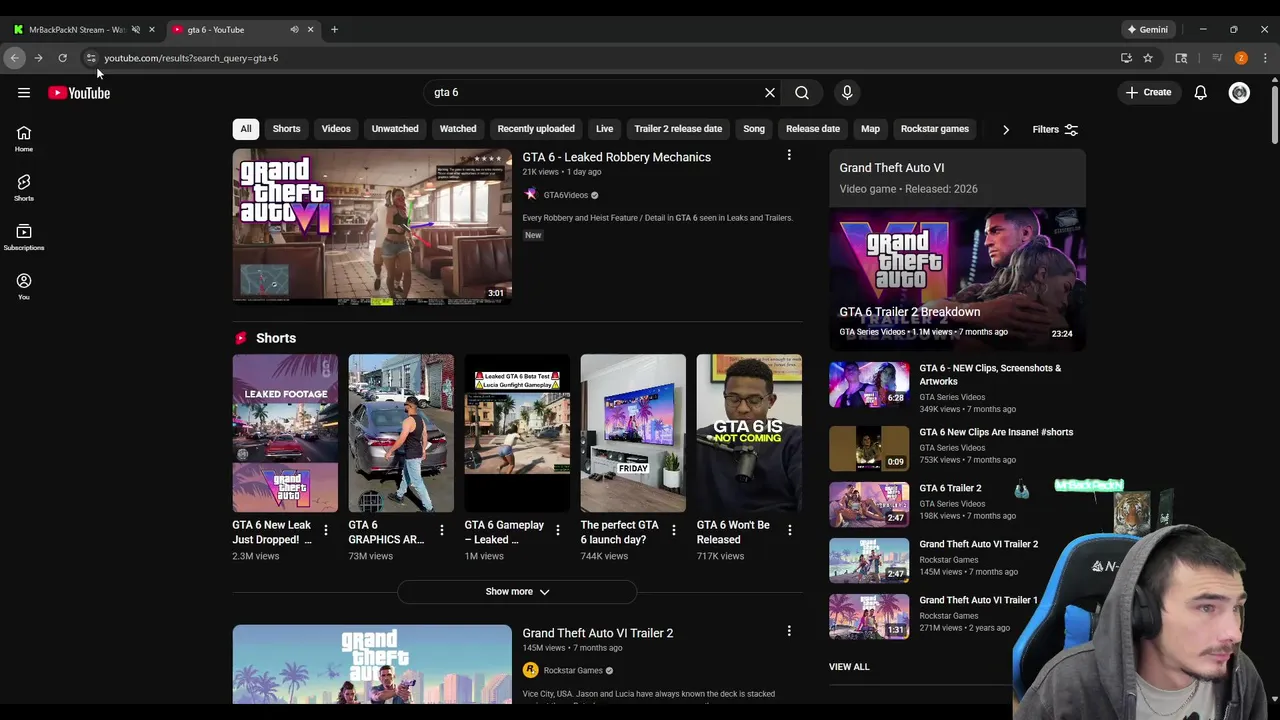Click the magnifier search button
Viewport: 1280px width, 720px height.
802,93
